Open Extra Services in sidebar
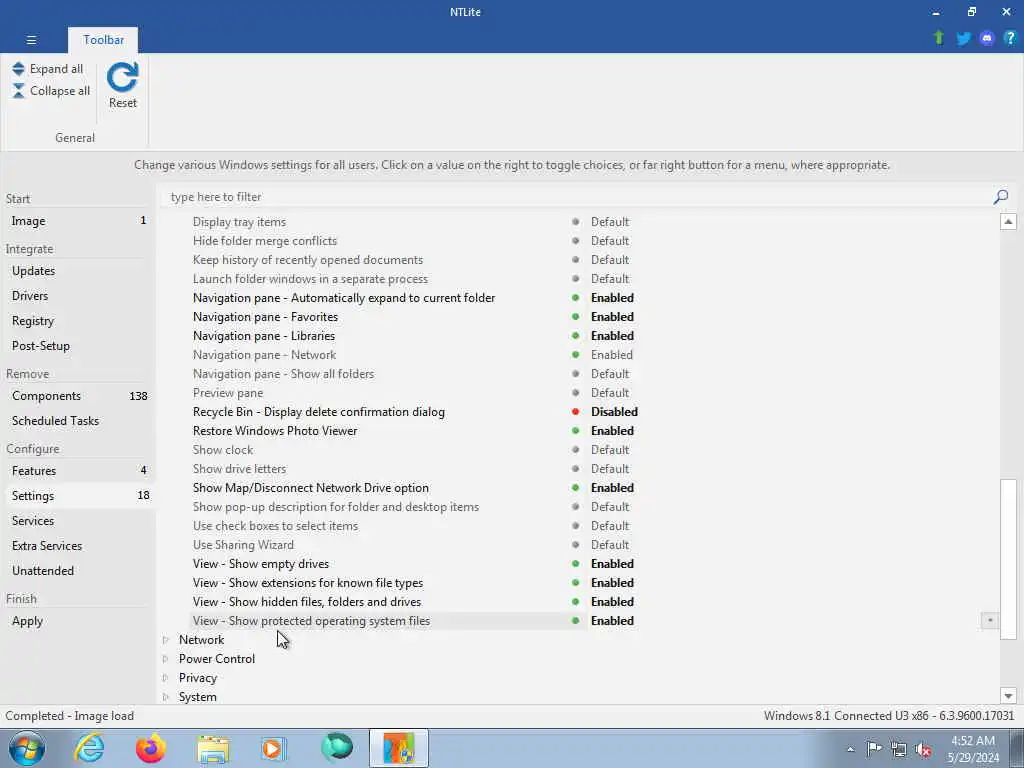The width and height of the screenshot is (1024, 768). click(78, 546)
